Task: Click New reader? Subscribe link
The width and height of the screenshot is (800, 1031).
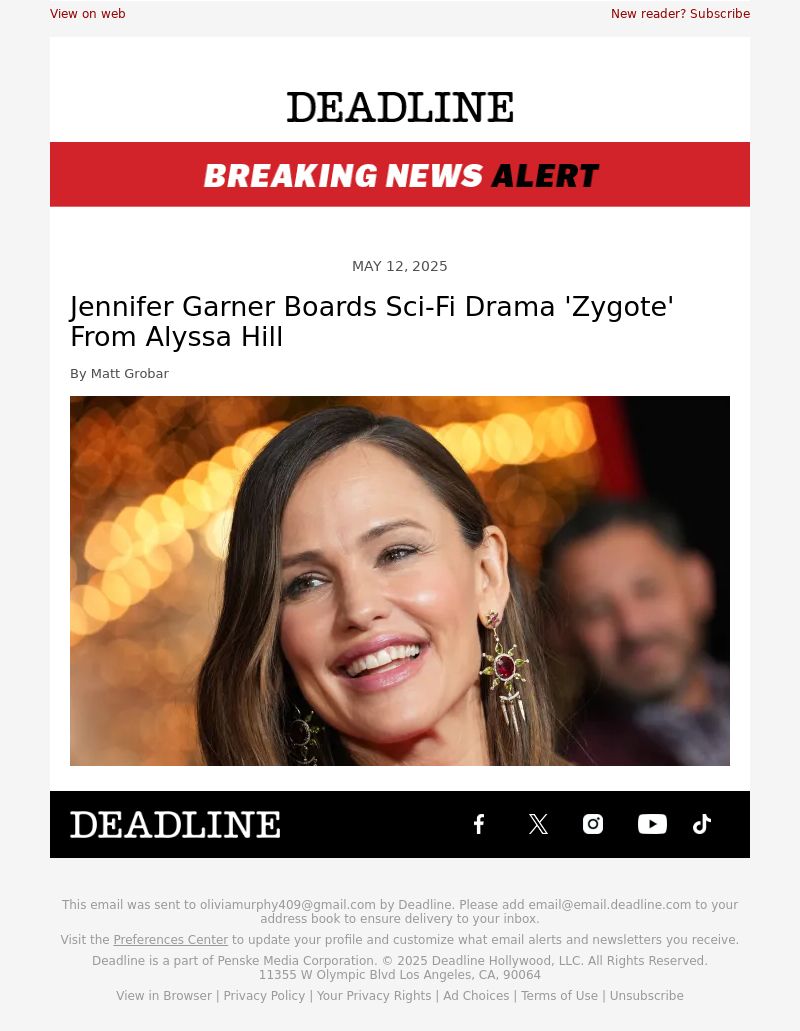Action: coord(680,14)
